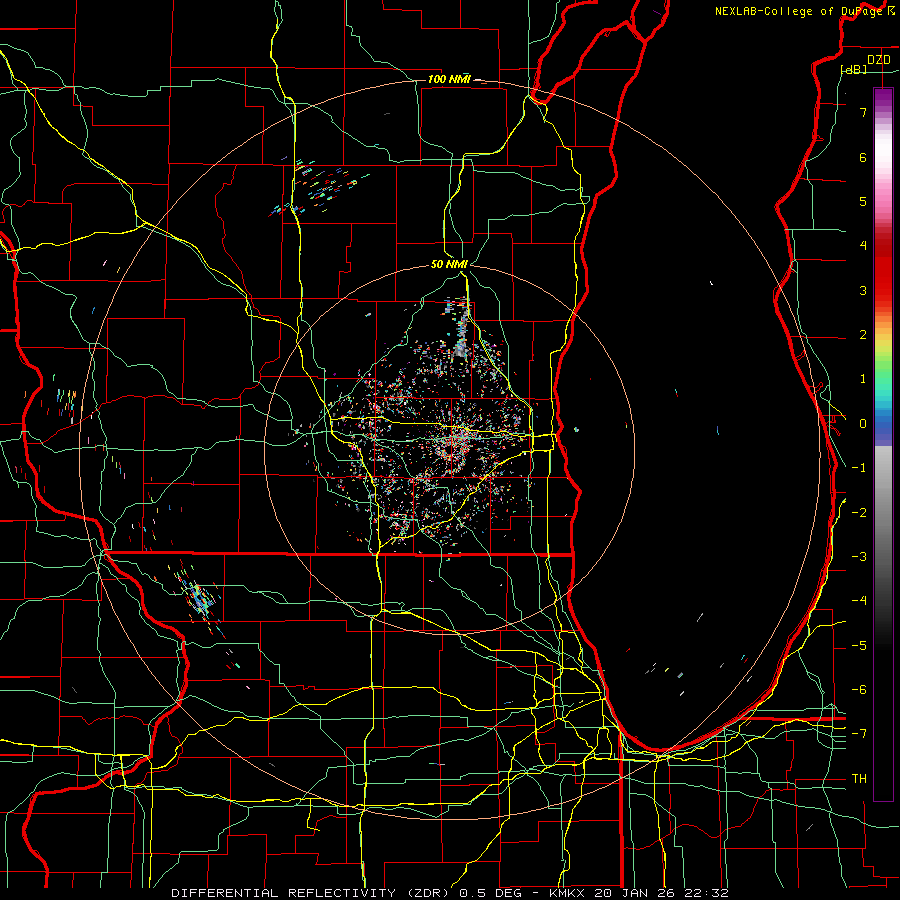The width and height of the screenshot is (900, 900).
Task: Click the TH threshold label on the scale
Action: (859, 779)
